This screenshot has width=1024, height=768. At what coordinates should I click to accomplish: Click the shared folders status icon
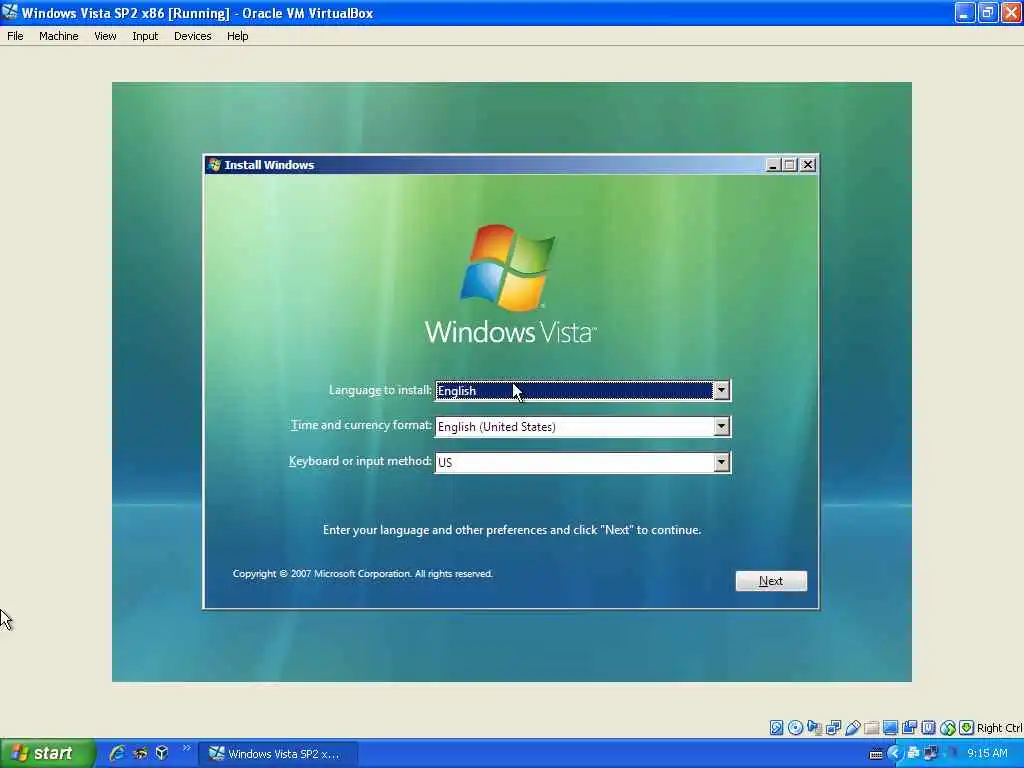coord(871,728)
